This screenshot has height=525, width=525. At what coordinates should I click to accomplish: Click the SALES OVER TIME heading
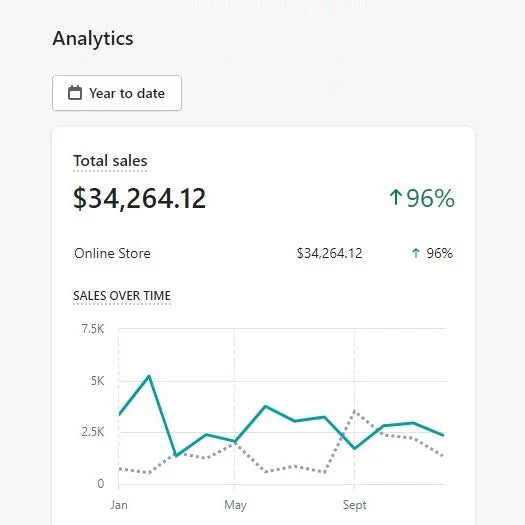122,296
